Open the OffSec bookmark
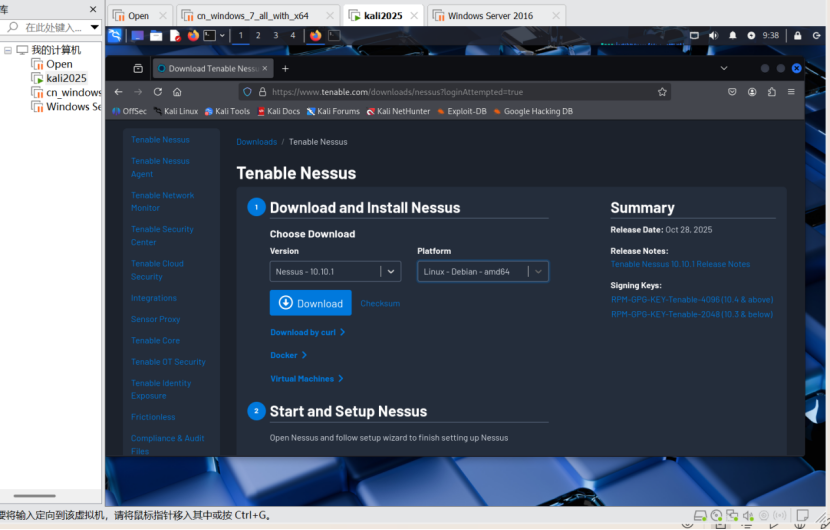Viewport: 830px width, 530px height. 130,111
